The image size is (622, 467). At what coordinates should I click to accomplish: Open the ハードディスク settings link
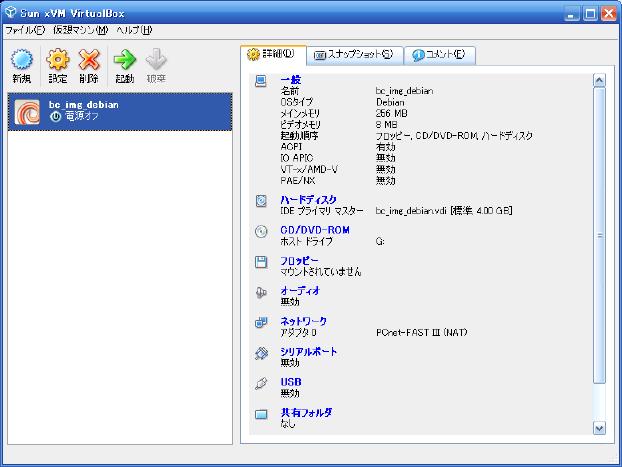pyautogui.click(x=308, y=200)
